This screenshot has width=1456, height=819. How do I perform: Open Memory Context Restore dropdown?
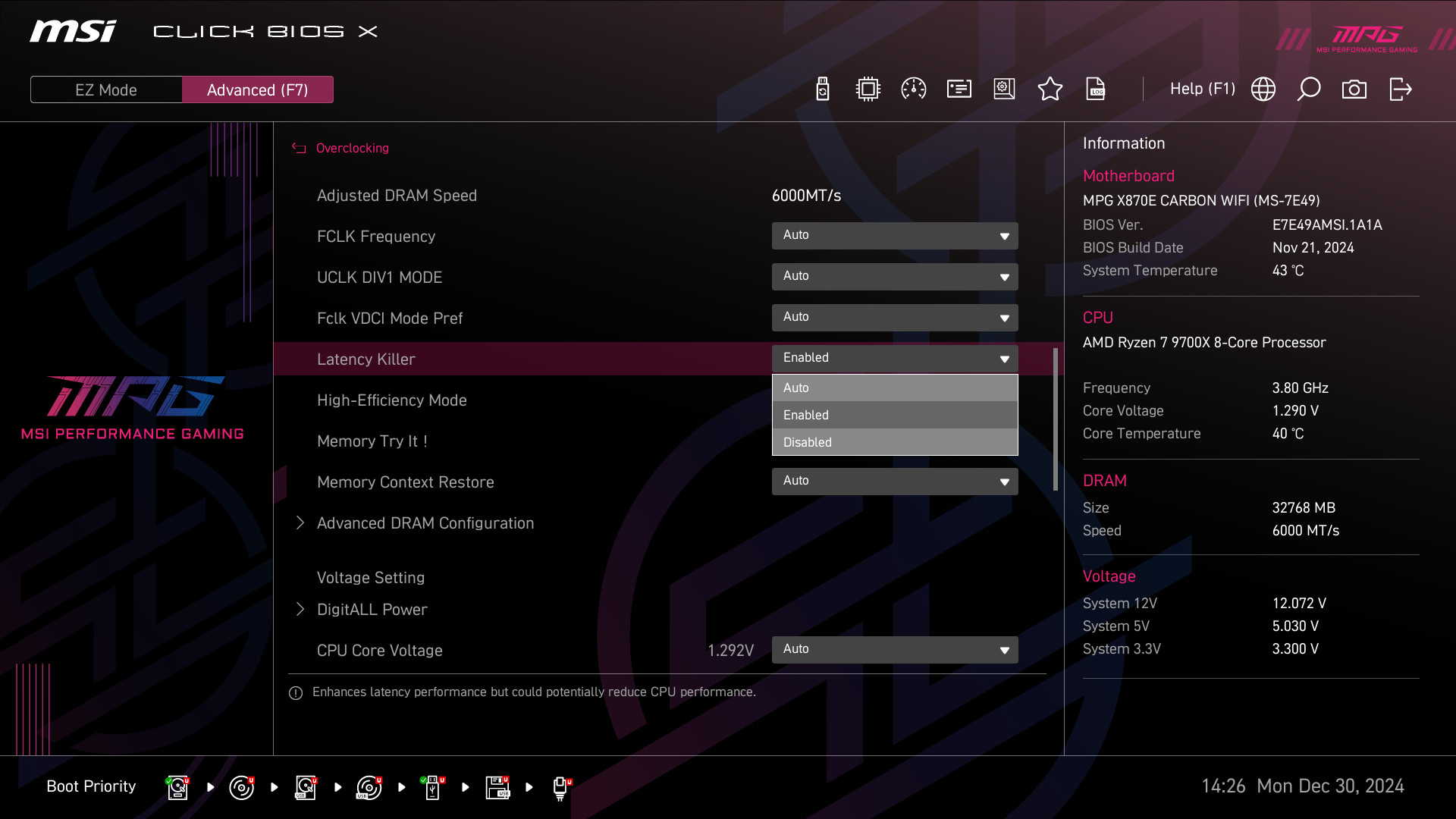[x=895, y=482]
